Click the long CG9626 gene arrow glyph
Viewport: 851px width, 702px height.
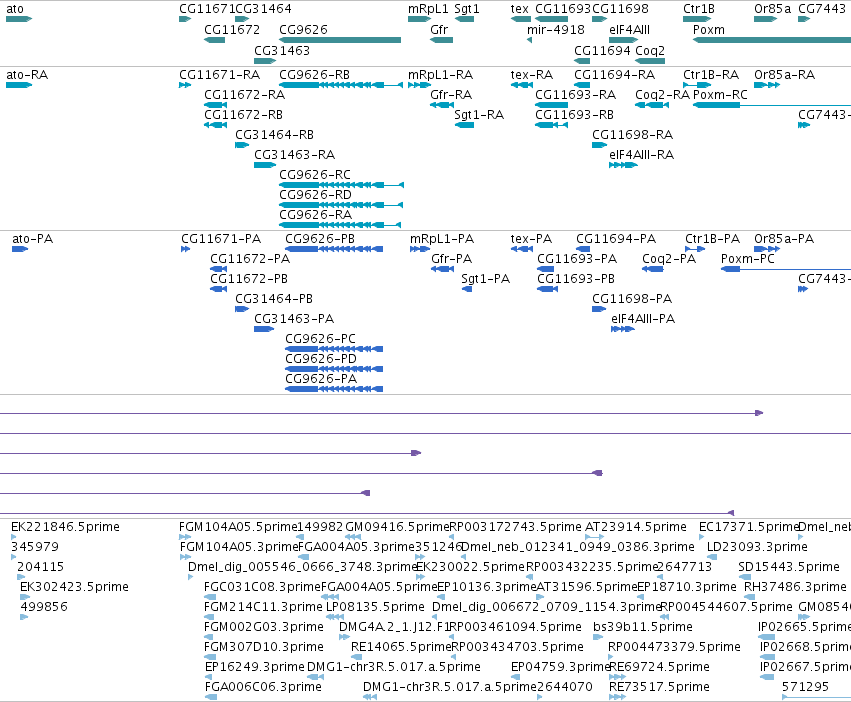click(x=340, y=40)
